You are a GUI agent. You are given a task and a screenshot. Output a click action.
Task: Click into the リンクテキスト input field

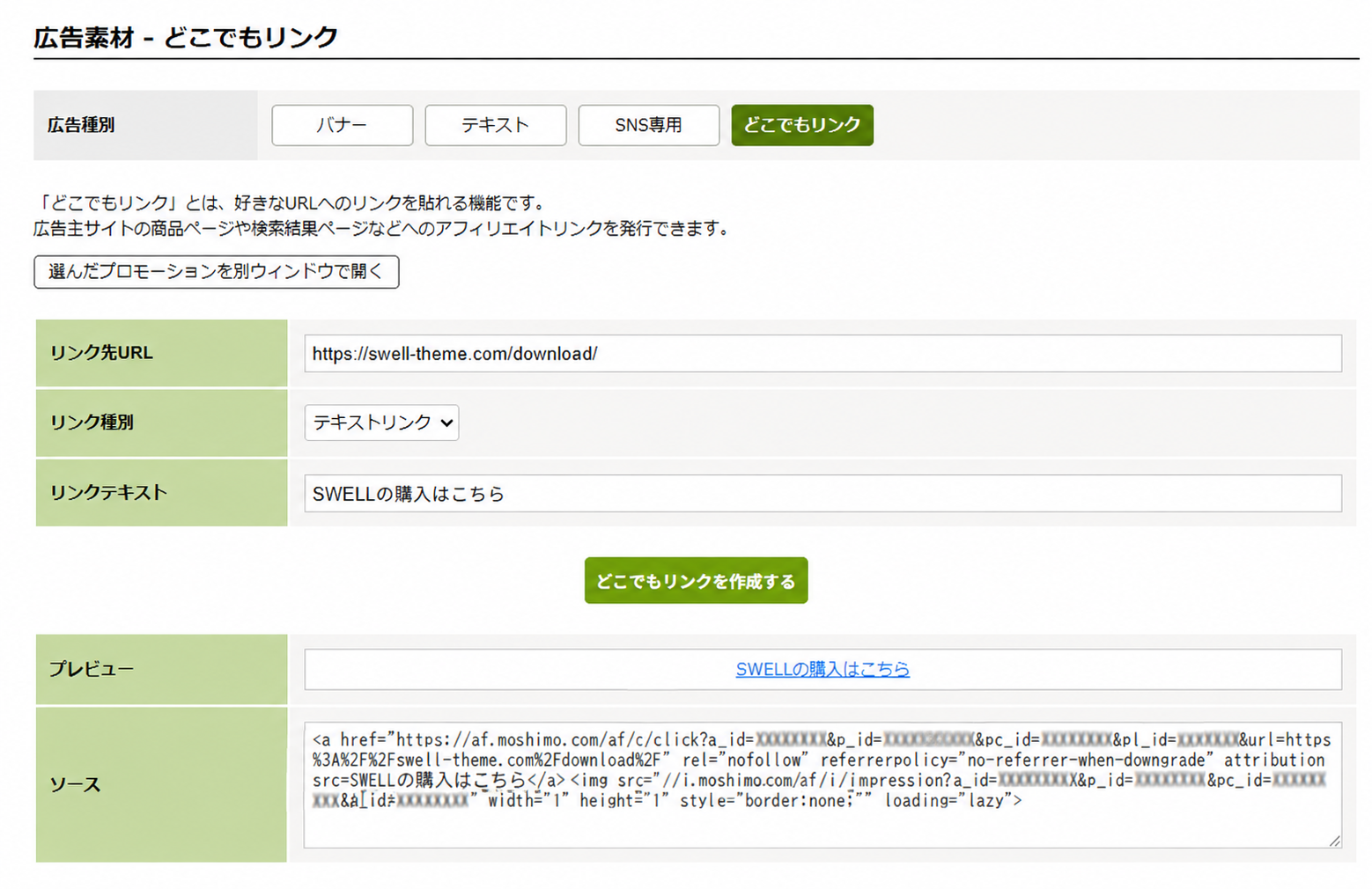pyautogui.click(x=822, y=493)
